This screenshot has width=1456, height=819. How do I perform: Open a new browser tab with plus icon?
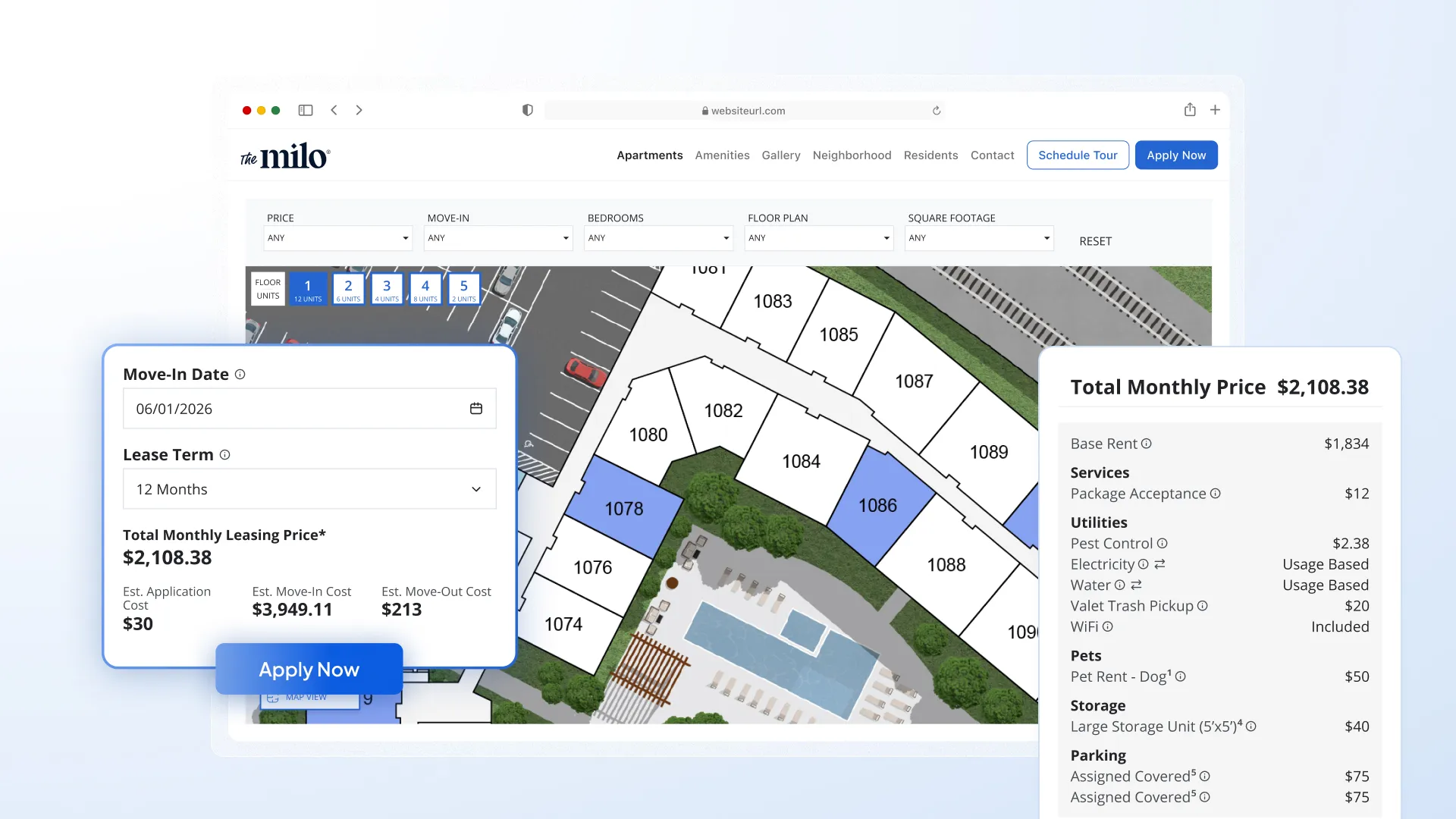point(1215,110)
